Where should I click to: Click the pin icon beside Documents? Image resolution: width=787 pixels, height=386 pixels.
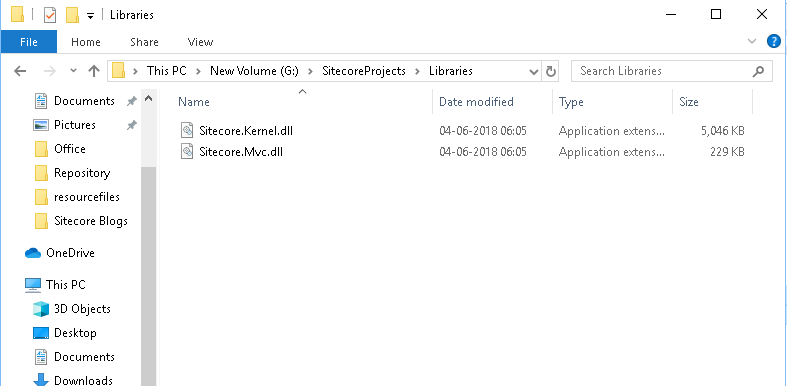132,101
